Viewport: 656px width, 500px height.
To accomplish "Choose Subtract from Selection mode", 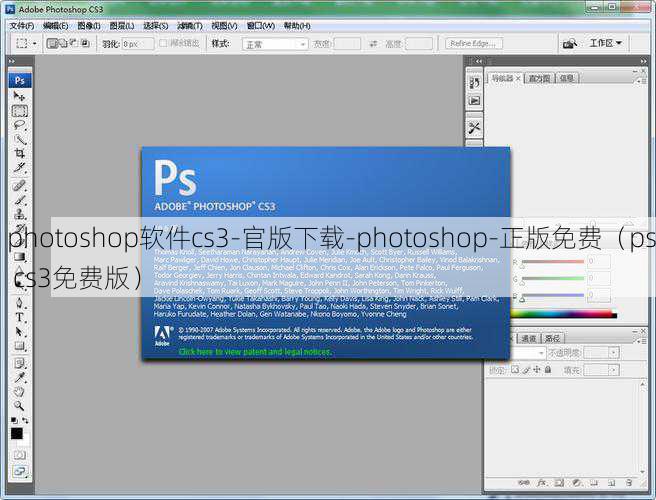I will pyautogui.click(x=74, y=43).
